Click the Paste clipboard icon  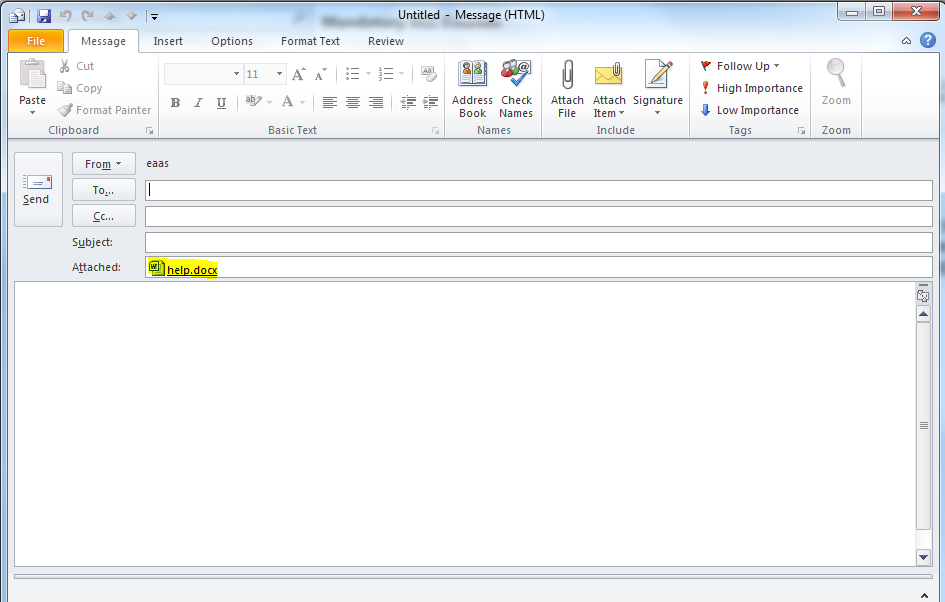[x=33, y=75]
